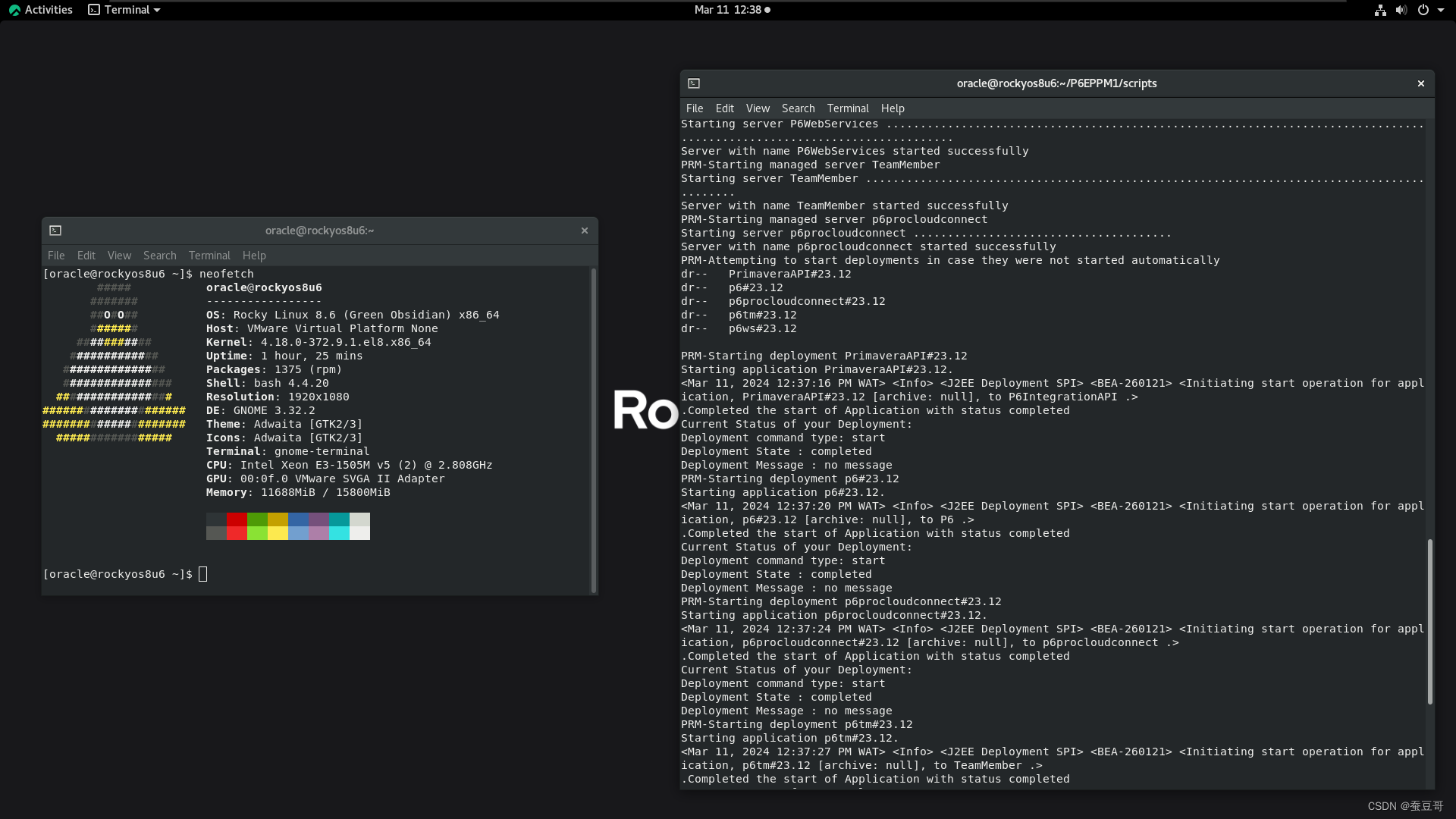Open the Edit menu in the scripts window
The width and height of the screenshot is (1456, 819).
click(724, 108)
